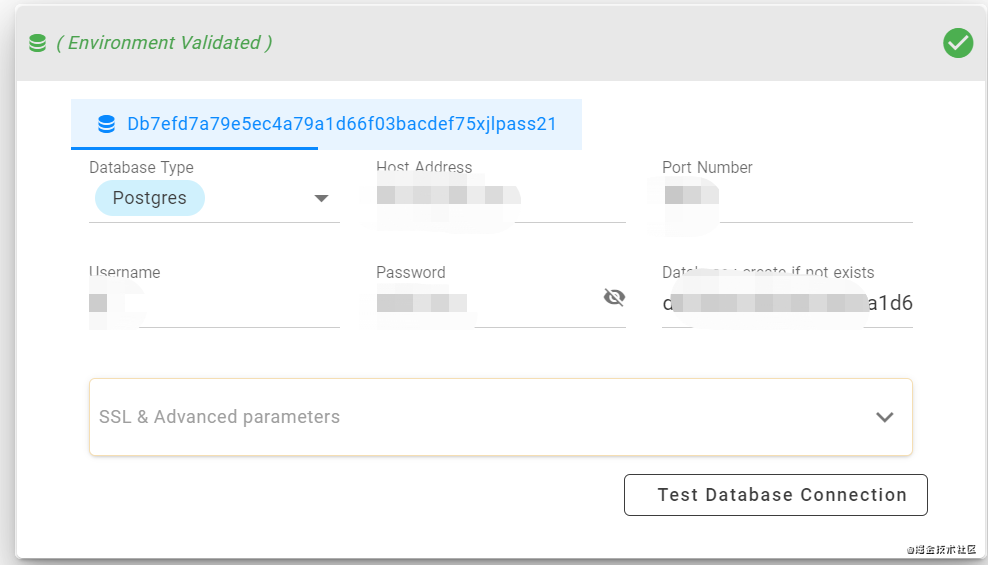
Task: Click into the Username field
Action: pyautogui.click(x=214, y=304)
